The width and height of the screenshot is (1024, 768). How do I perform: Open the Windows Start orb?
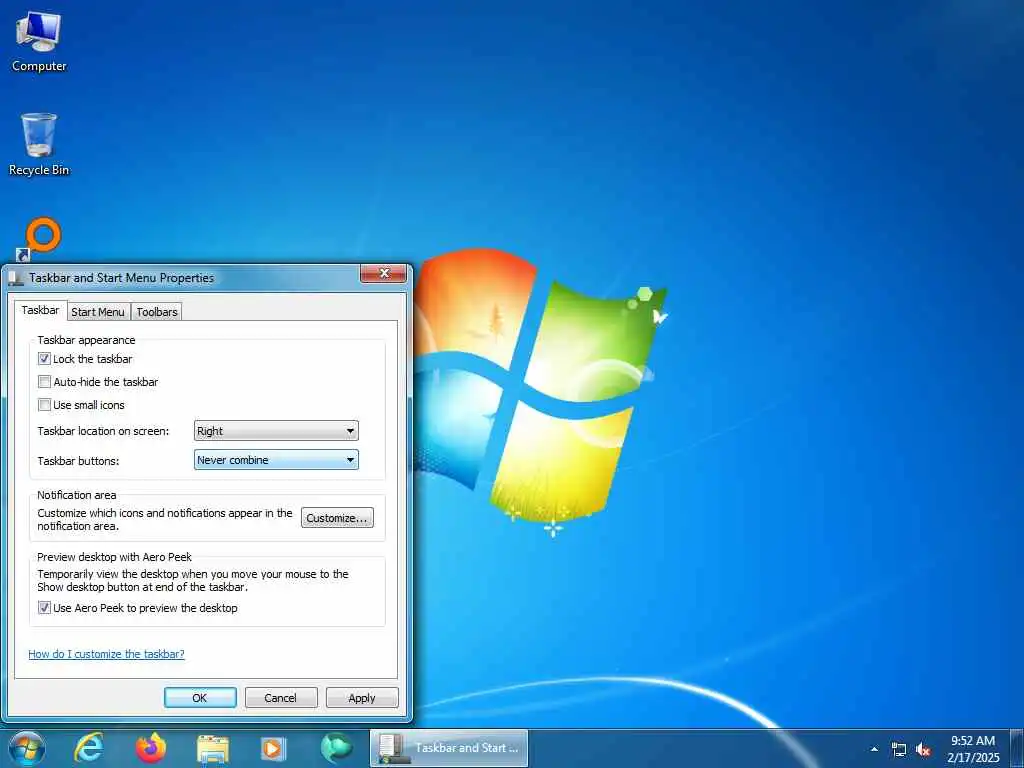[27, 748]
